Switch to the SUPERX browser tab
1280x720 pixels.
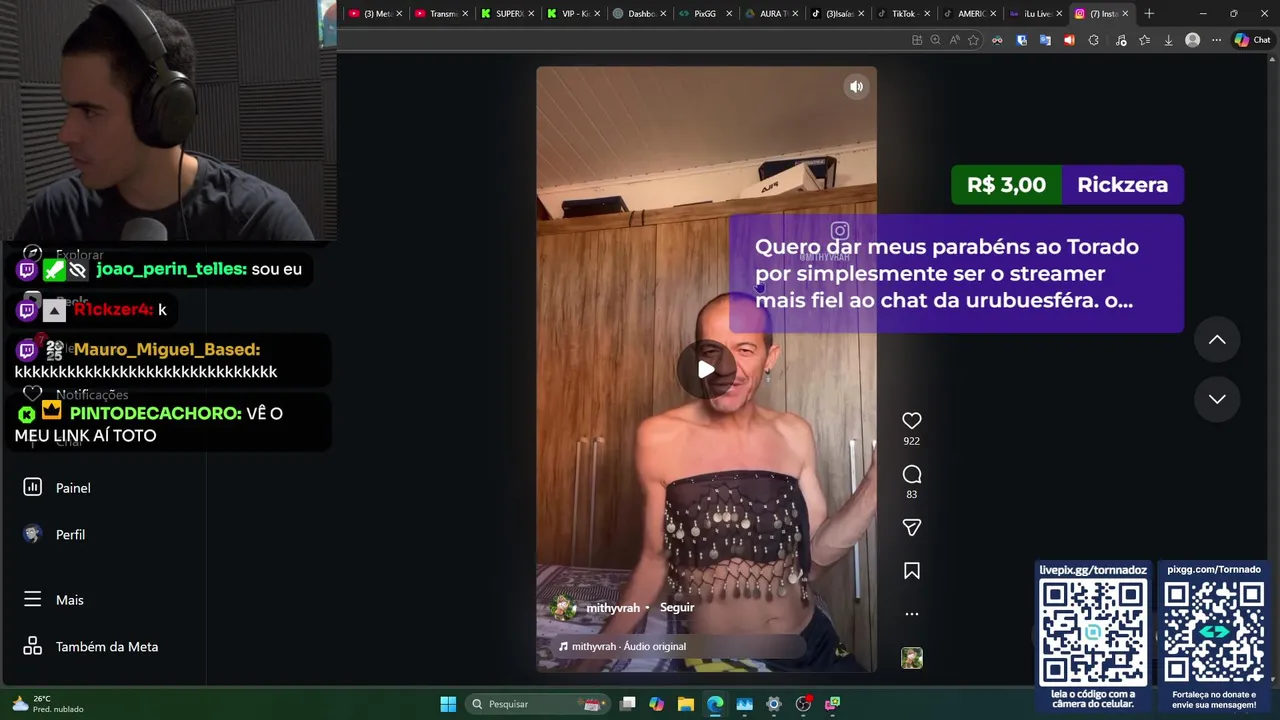[x=508, y=14]
